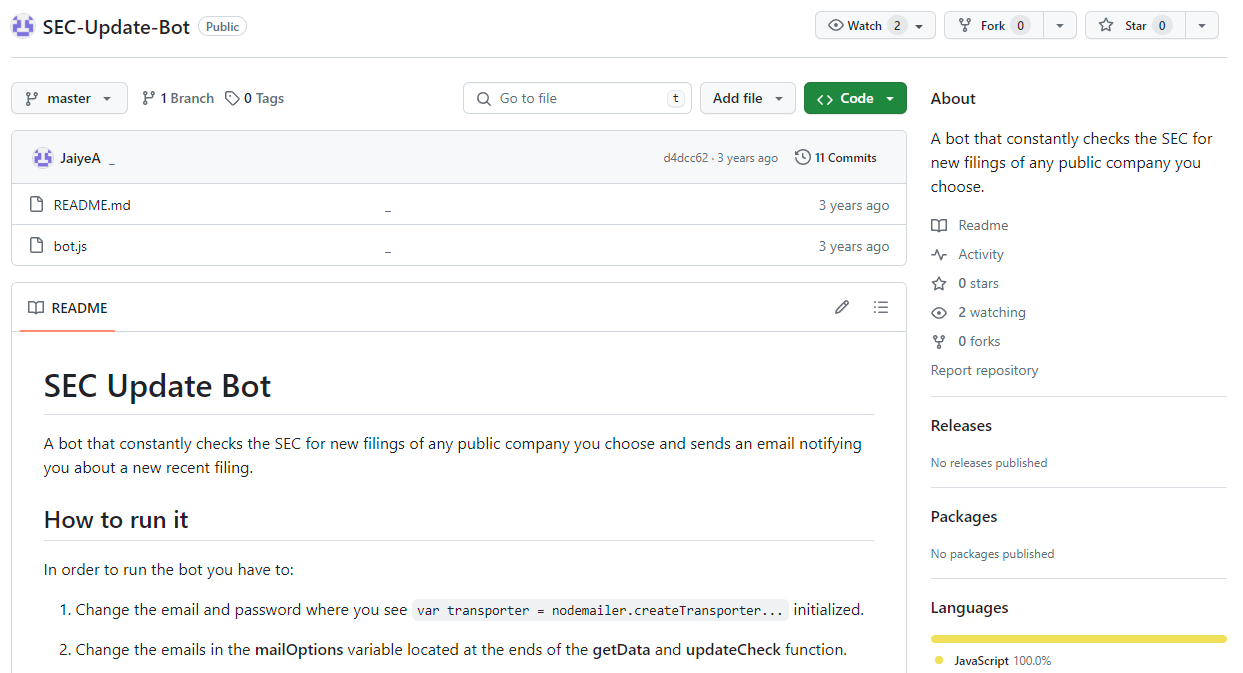The width and height of the screenshot is (1243, 673).
Task: Click the eye icon on the Watch button
Action: pyautogui.click(x=836, y=26)
